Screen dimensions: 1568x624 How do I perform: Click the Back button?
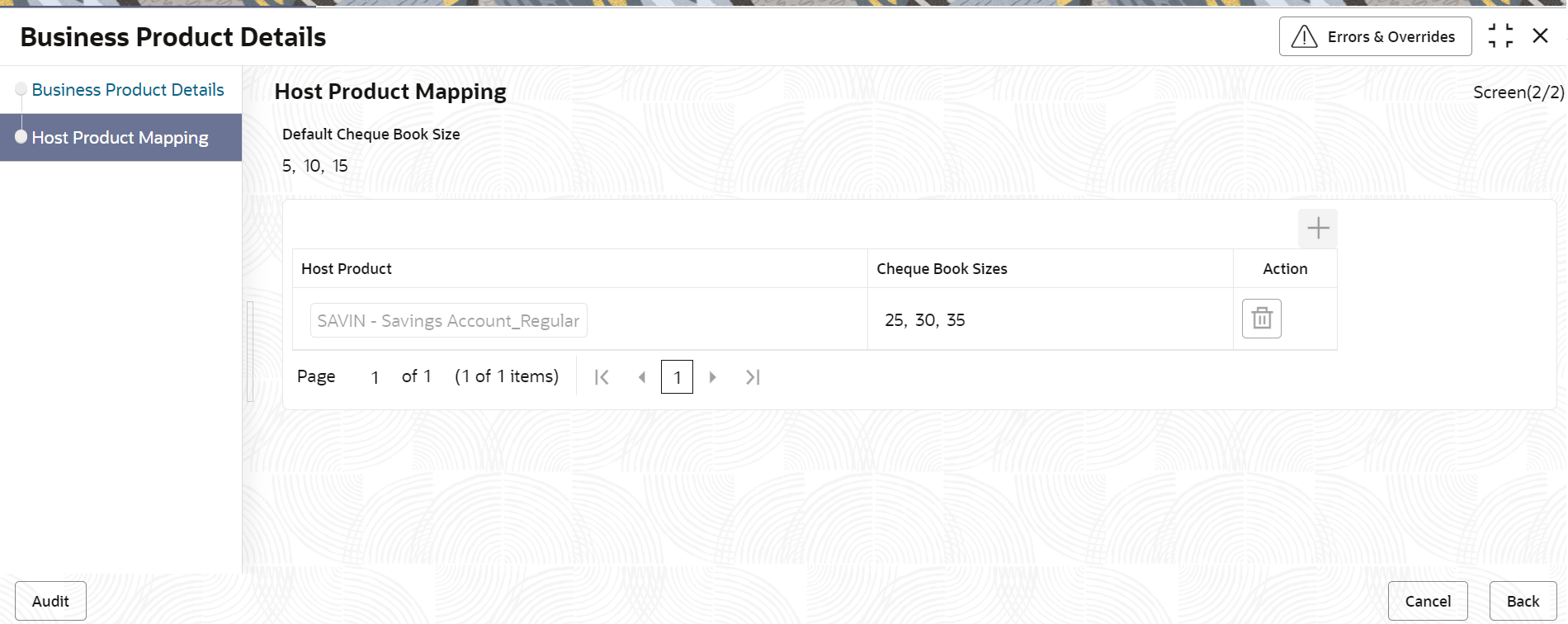(x=1523, y=601)
